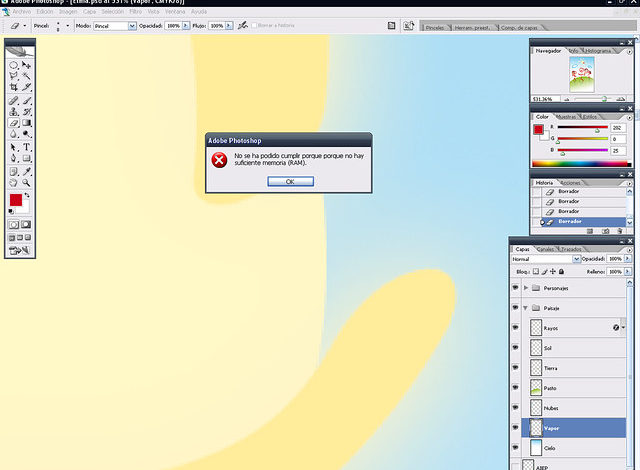The image size is (640, 470).
Task: Select the Zoom tool
Action: [27, 183]
